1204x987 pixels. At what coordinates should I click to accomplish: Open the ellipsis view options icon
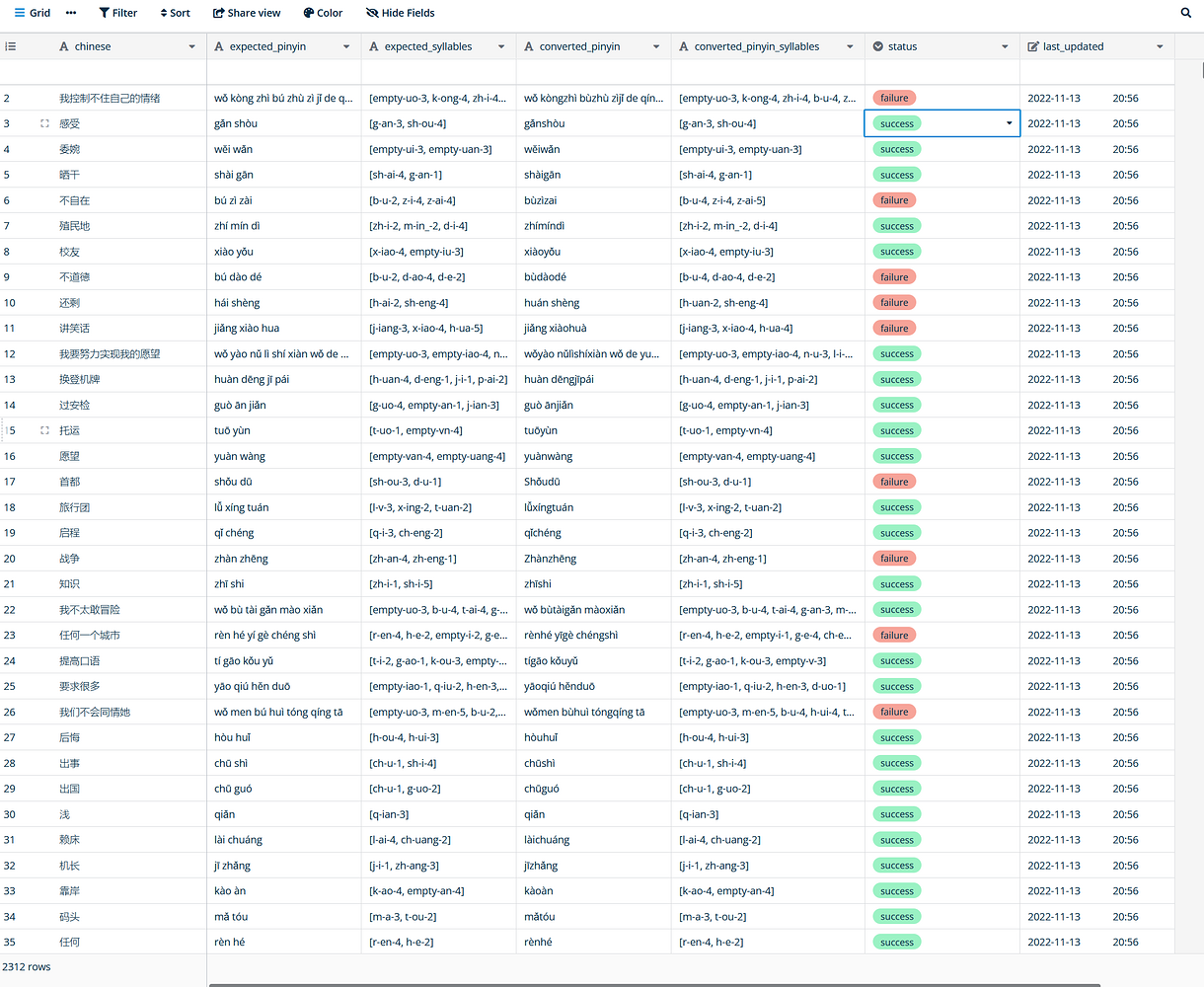[70, 13]
